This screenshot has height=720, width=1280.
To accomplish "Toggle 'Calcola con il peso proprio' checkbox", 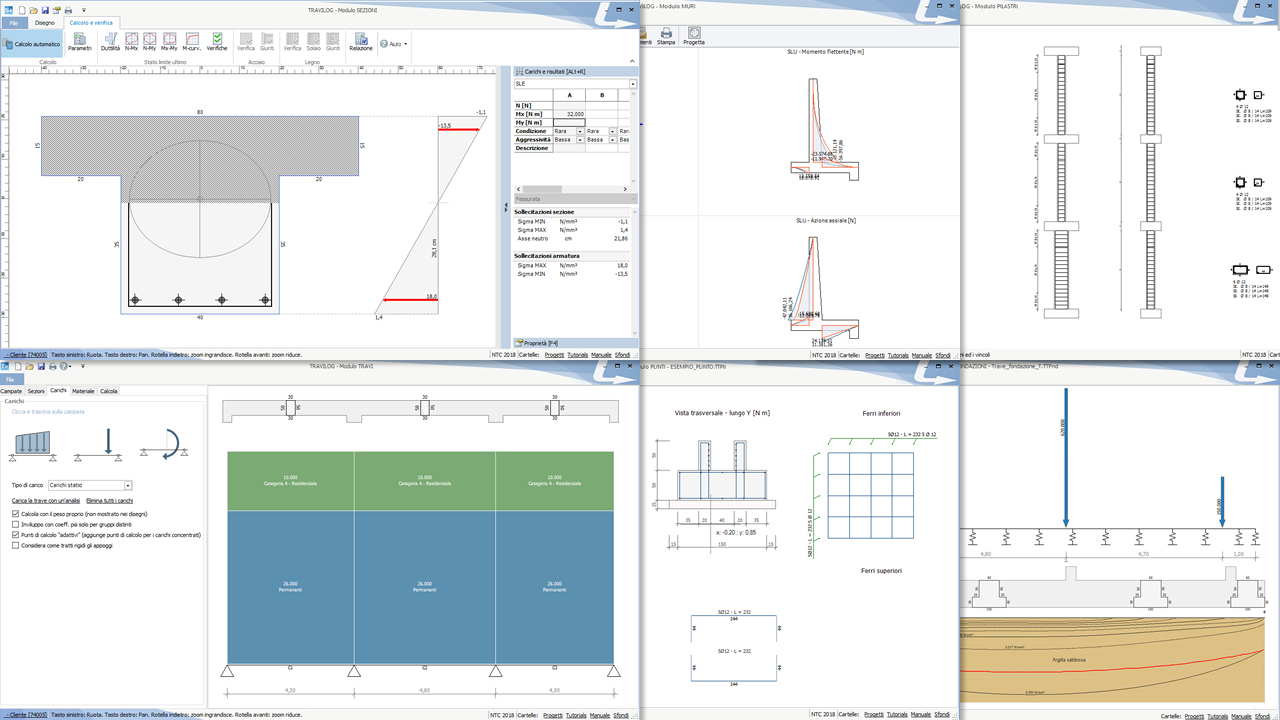I will tap(15, 514).
